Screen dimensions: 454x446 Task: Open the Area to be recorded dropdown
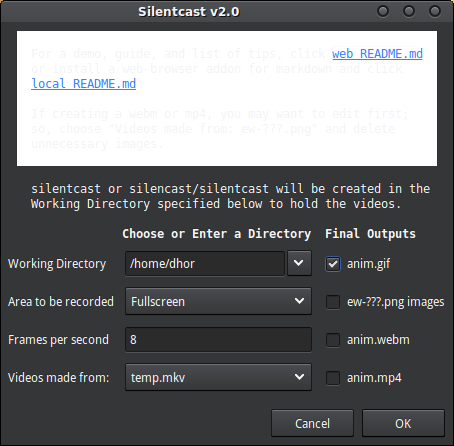[x=218, y=301]
